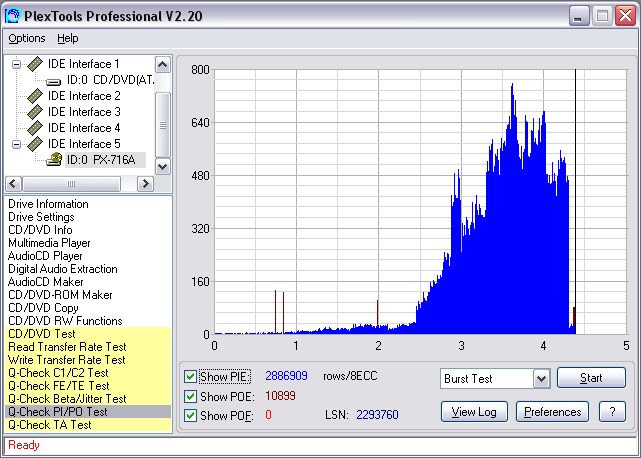641x458 pixels.
Task: Click the CD/DVD(AT drive icon
Action: point(54,81)
